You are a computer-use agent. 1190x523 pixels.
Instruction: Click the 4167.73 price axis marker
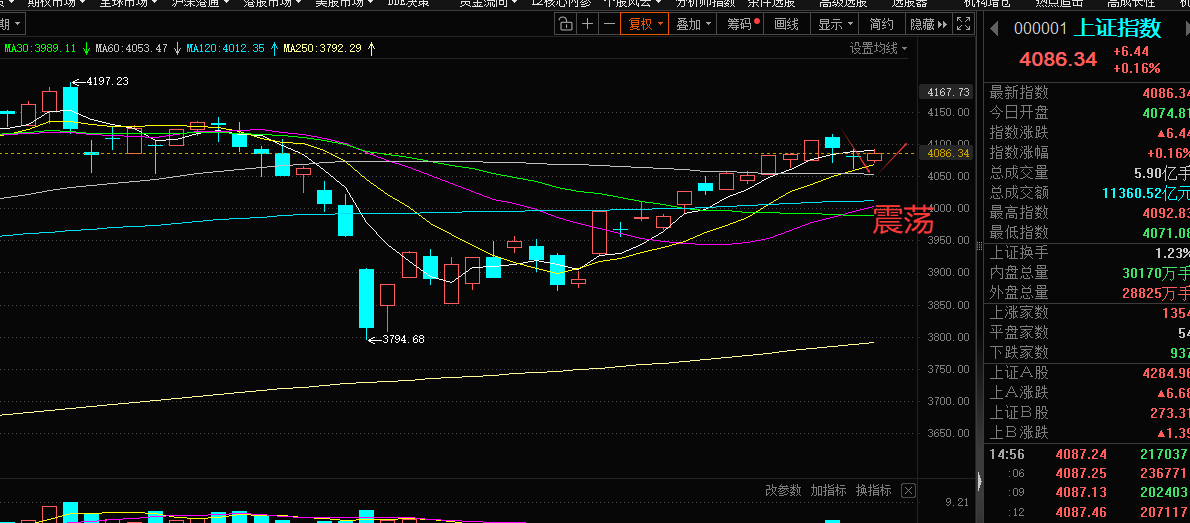click(944, 92)
